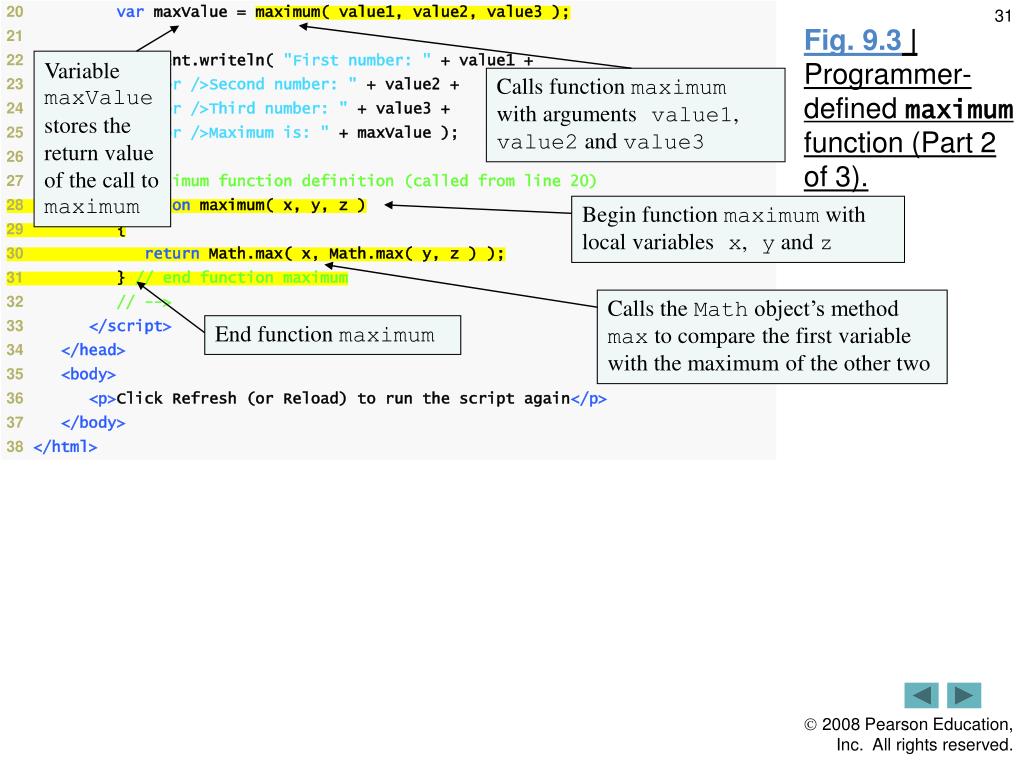Click 'maximum( x, y, z )' on line 28
The height and width of the screenshot is (768, 1024).
pyautogui.click(x=282, y=205)
